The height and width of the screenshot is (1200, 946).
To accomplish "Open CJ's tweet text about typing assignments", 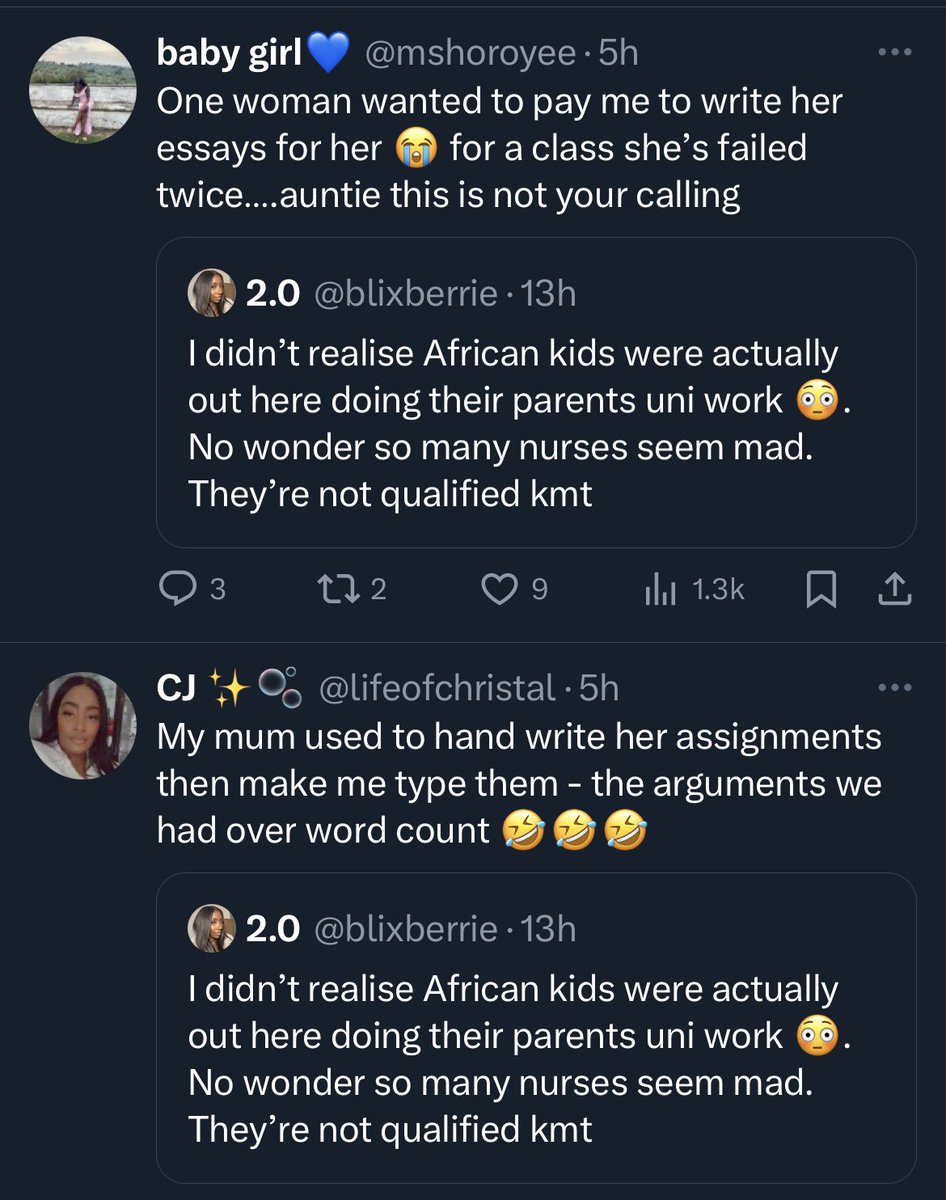I will [x=518, y=783].
